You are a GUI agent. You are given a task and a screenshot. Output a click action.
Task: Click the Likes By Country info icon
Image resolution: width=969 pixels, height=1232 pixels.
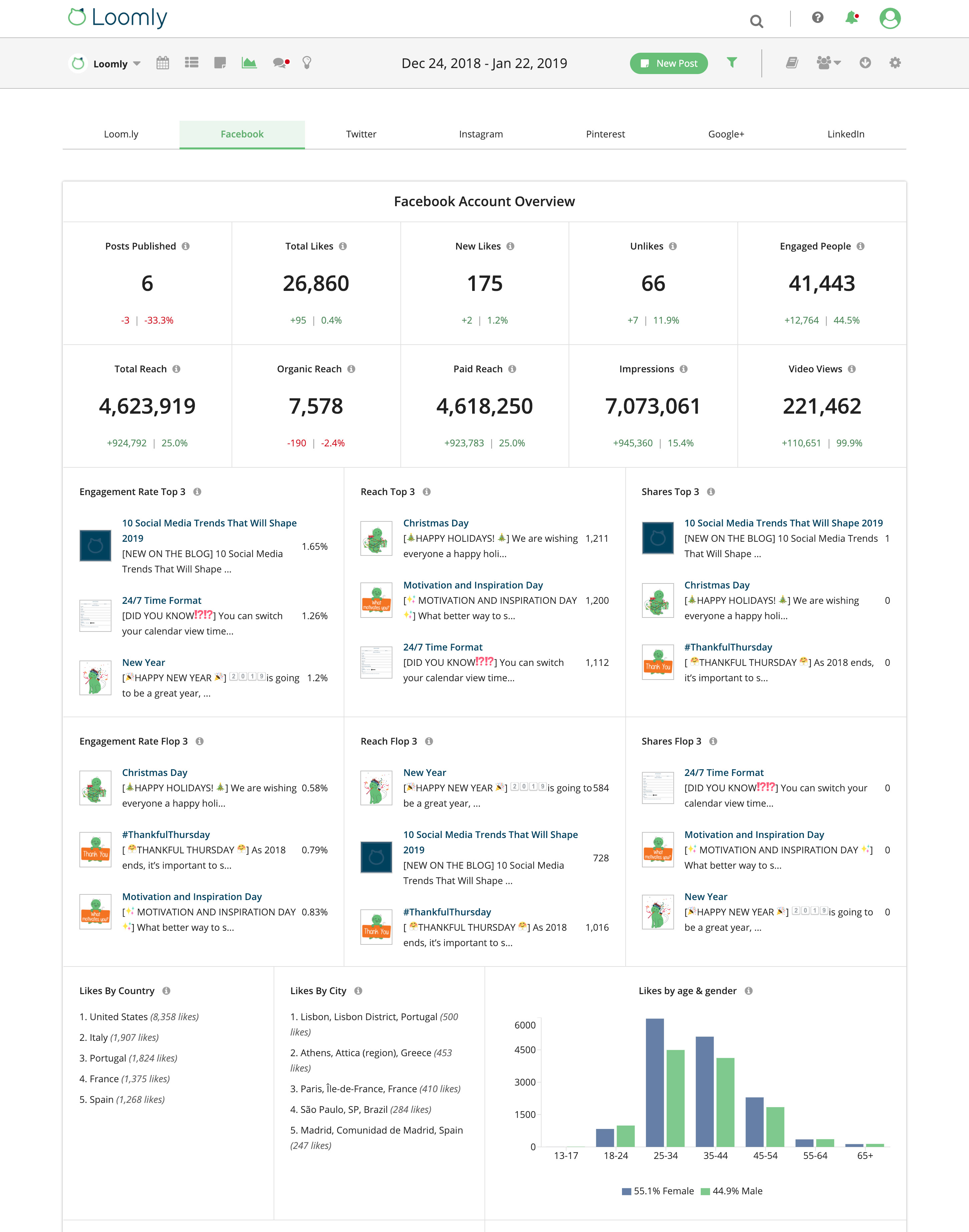tap(166, 991)
